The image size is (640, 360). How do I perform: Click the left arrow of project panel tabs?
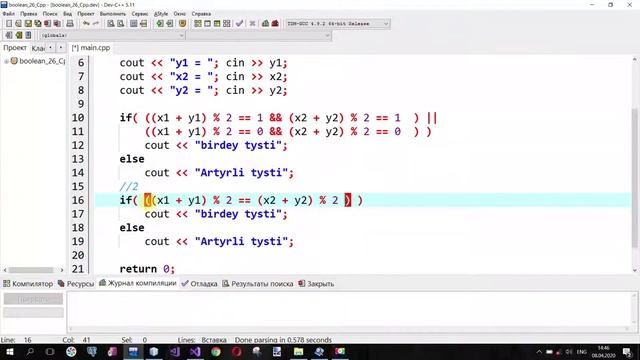point(50,48)
